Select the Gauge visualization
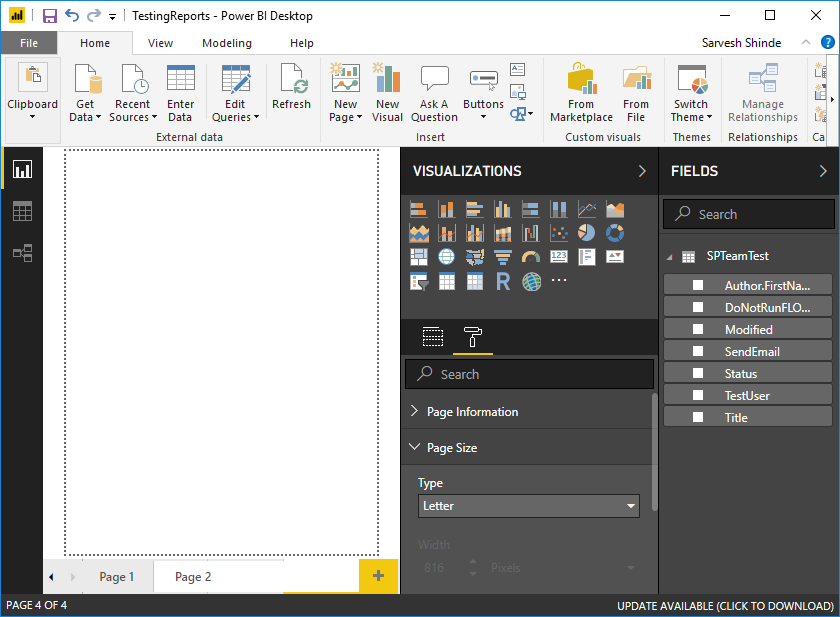 click(x=528, y=255)
